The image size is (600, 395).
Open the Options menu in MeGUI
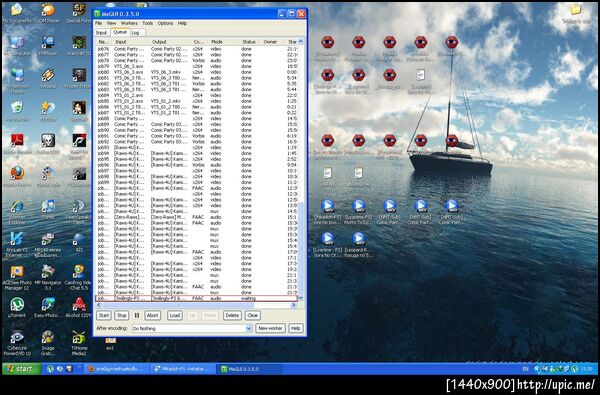coord(165,23)
